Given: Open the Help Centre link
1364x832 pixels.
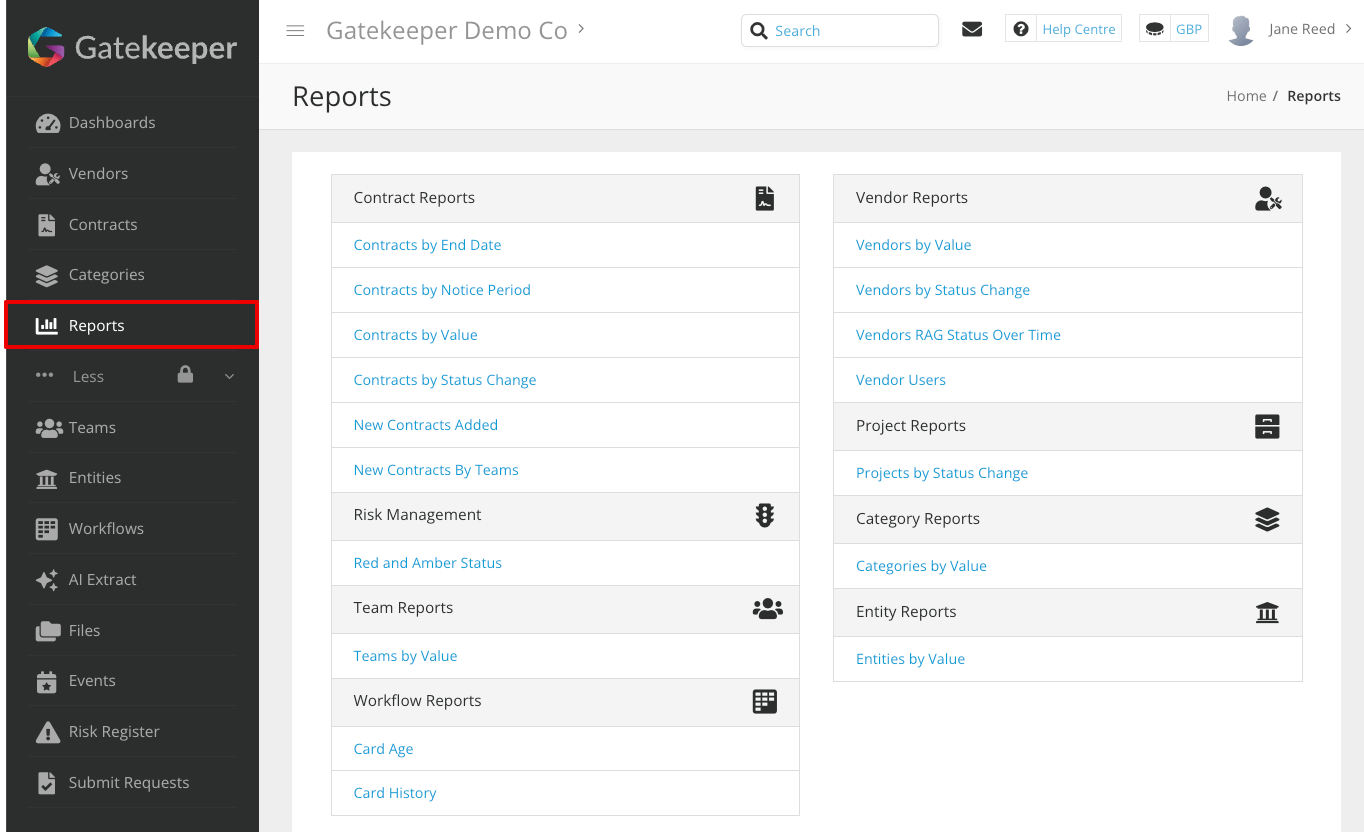Looking at the screenshot, I should tap(1079, 29).
